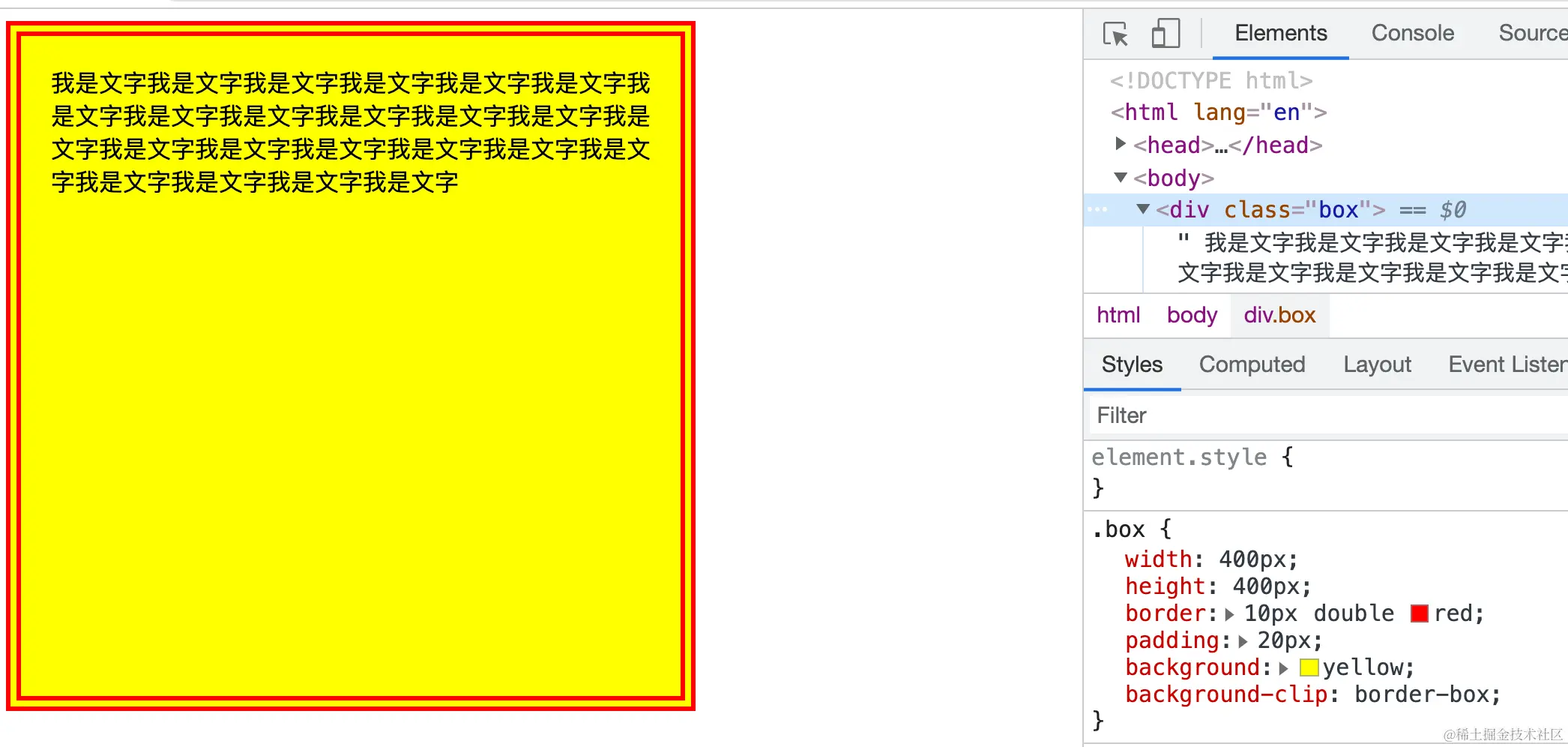This screenshot has width=1568, height=747.
Task: Click the element.style rule block
Action: [x=1326, y=472]
